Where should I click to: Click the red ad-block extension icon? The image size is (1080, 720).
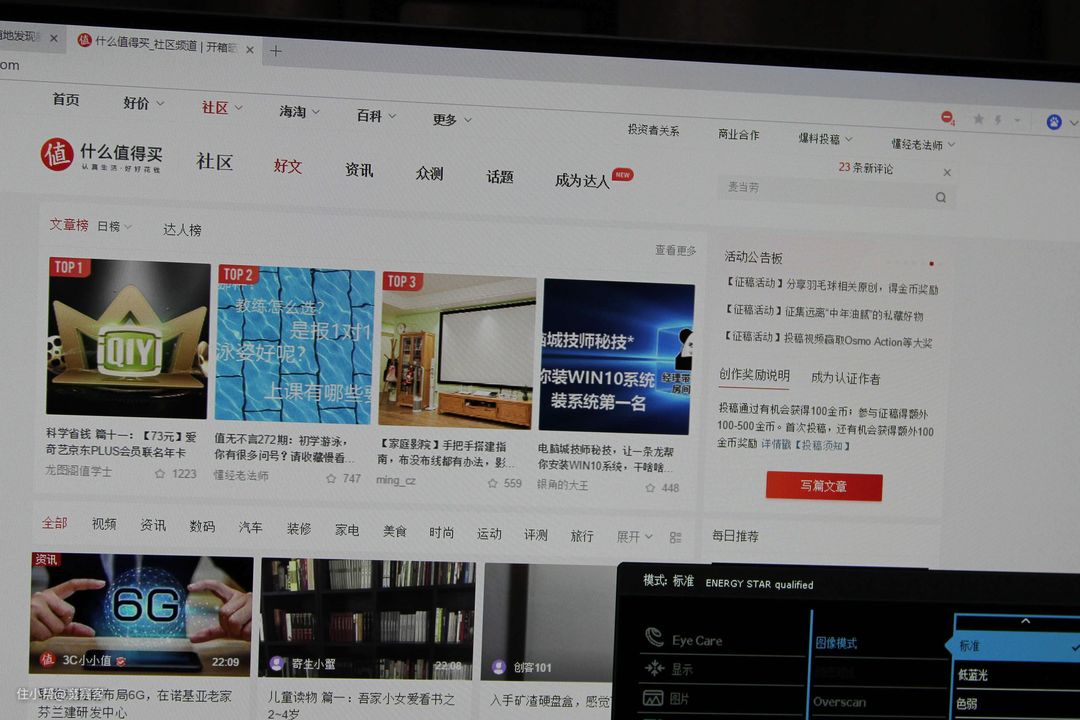tap(946, 117)
